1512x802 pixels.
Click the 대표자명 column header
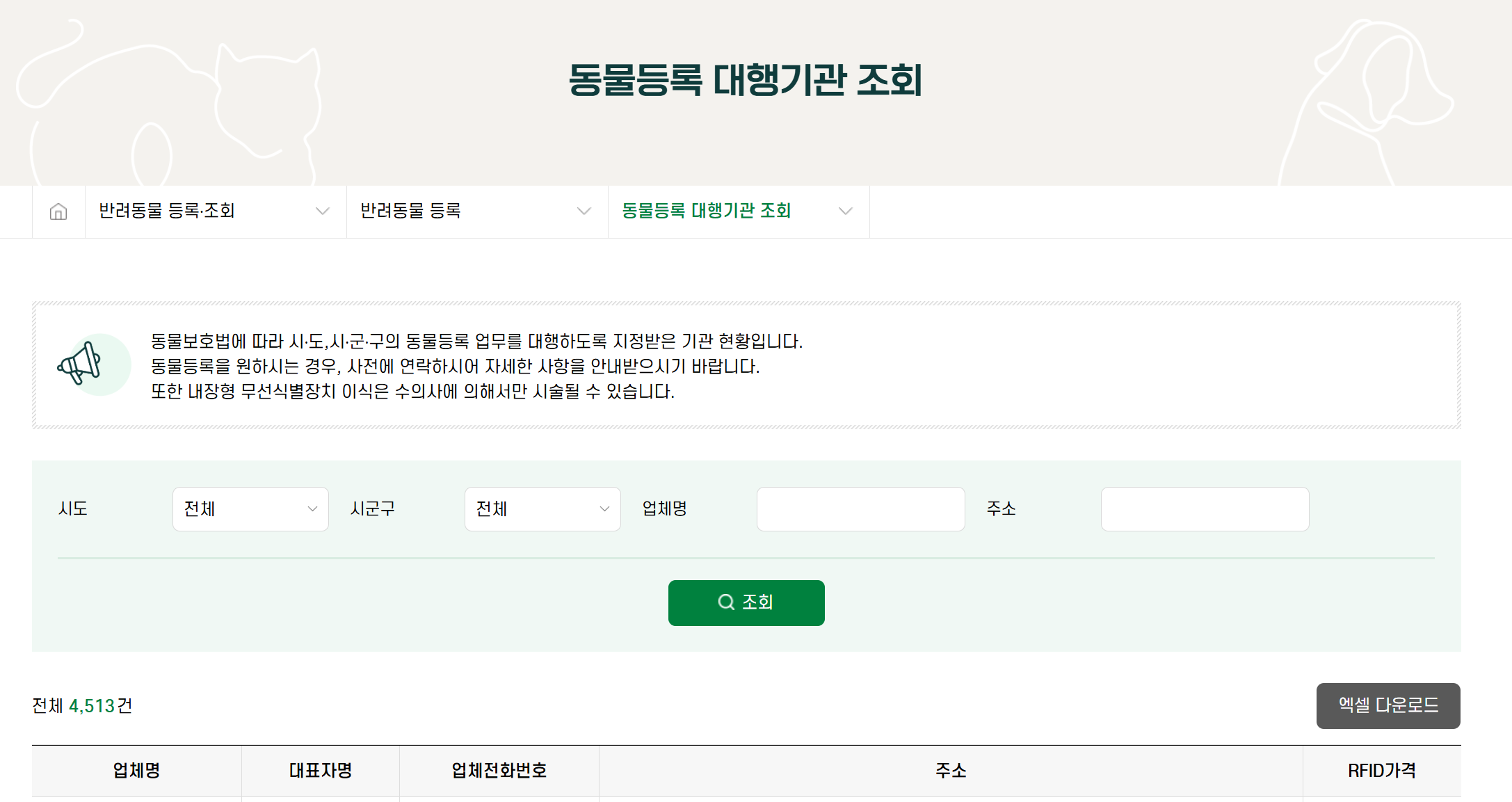pos(320,771)
